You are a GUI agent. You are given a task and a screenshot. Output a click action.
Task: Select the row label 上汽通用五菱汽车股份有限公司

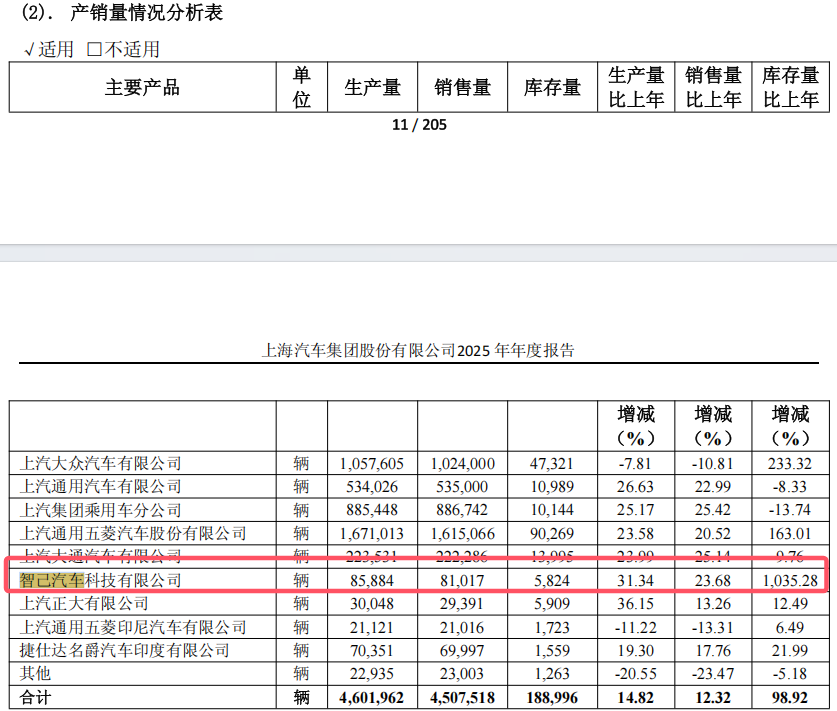133,533
